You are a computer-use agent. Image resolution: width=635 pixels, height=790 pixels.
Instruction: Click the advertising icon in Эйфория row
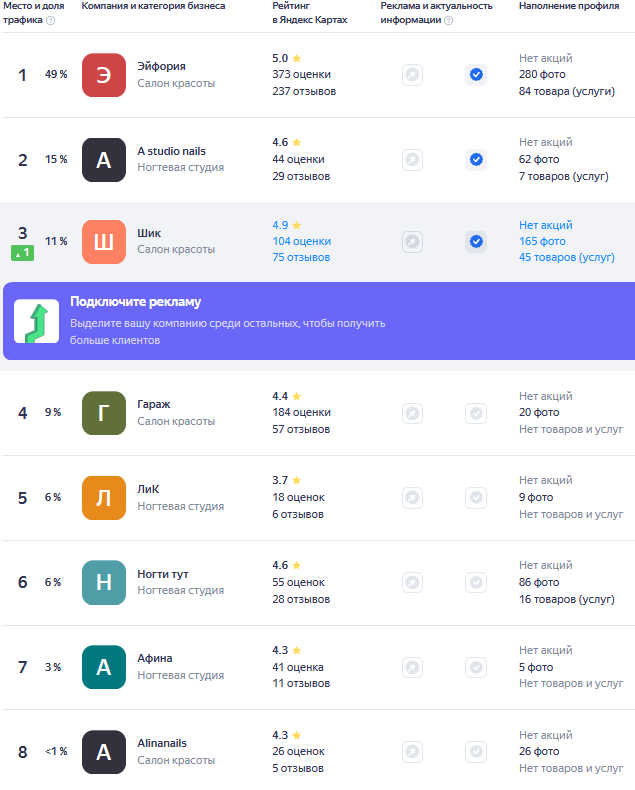[412, 75]
